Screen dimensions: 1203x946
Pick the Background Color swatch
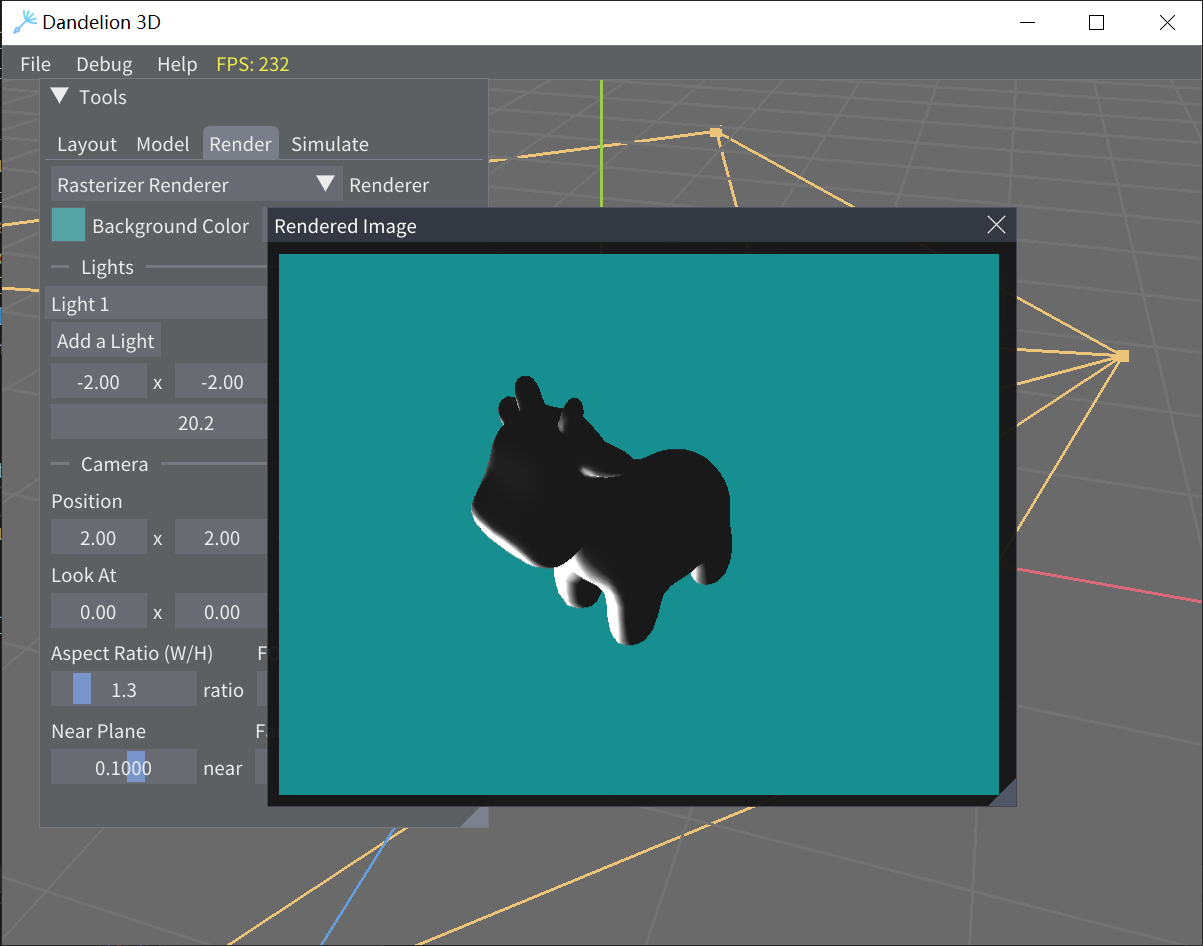pyautogui.click(x=69, y=225)
